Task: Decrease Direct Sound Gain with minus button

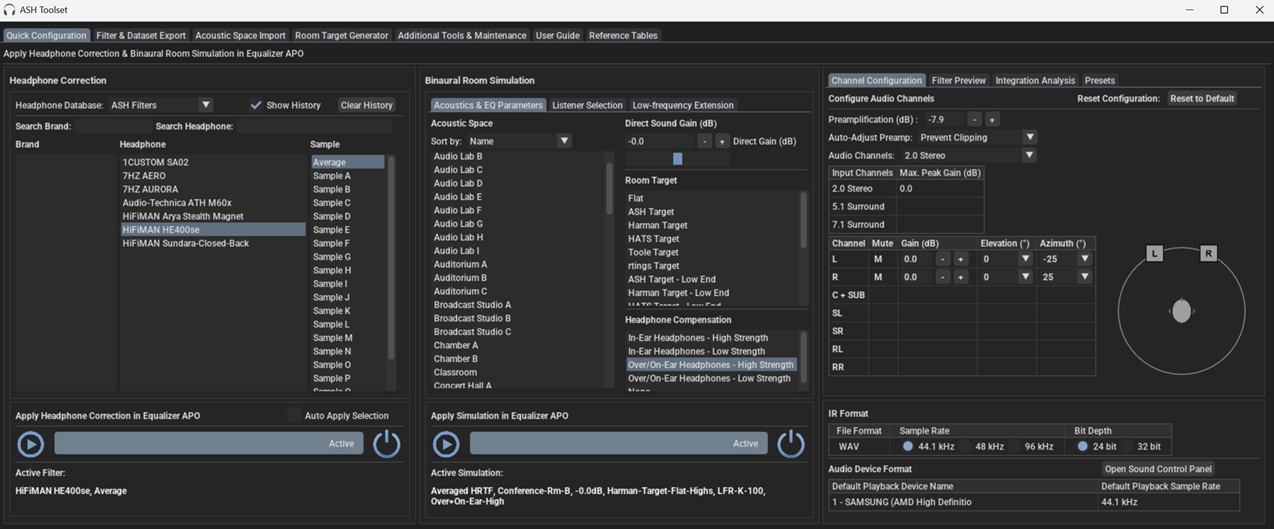Action: [704, 141]
